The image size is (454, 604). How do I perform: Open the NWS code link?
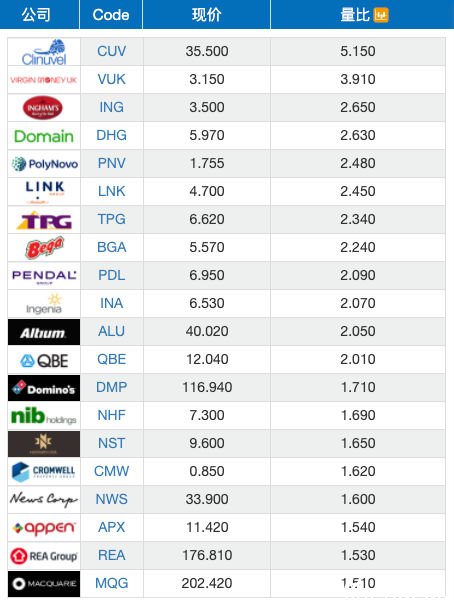pos(111,499)
